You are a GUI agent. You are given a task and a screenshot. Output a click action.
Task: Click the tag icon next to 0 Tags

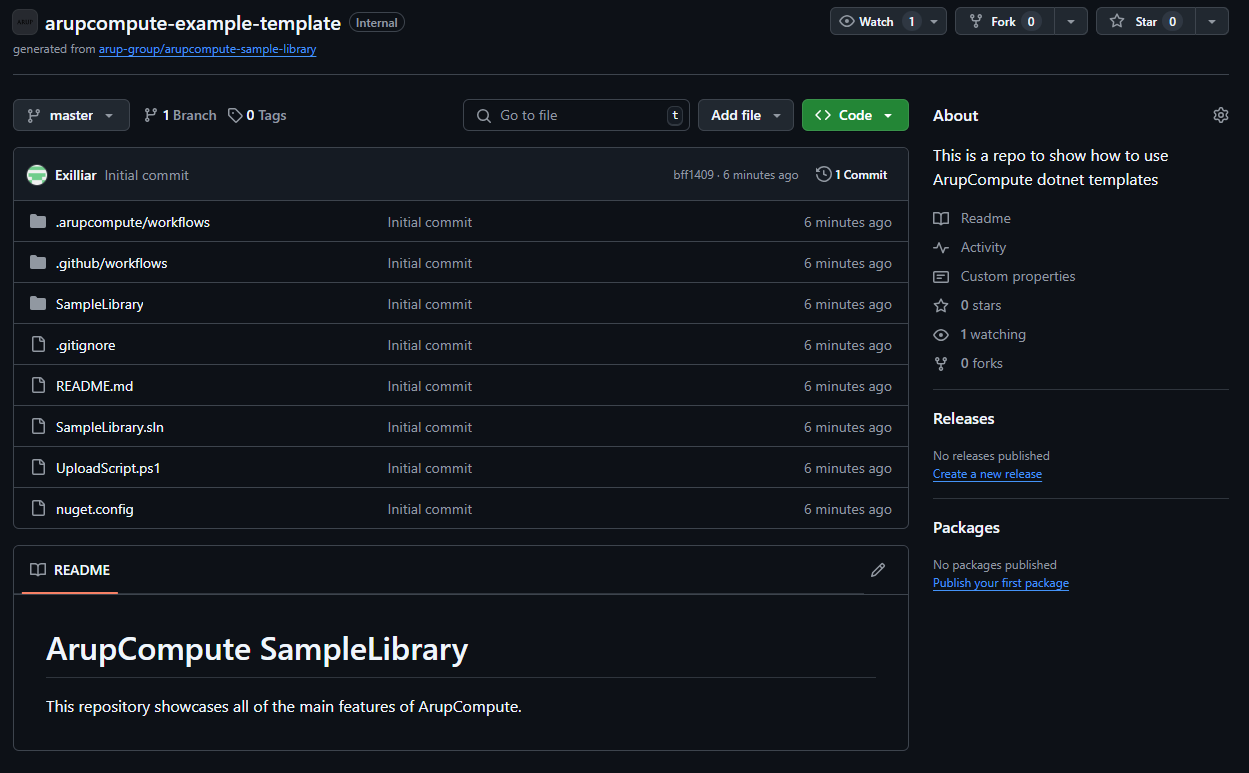[235, 115]
